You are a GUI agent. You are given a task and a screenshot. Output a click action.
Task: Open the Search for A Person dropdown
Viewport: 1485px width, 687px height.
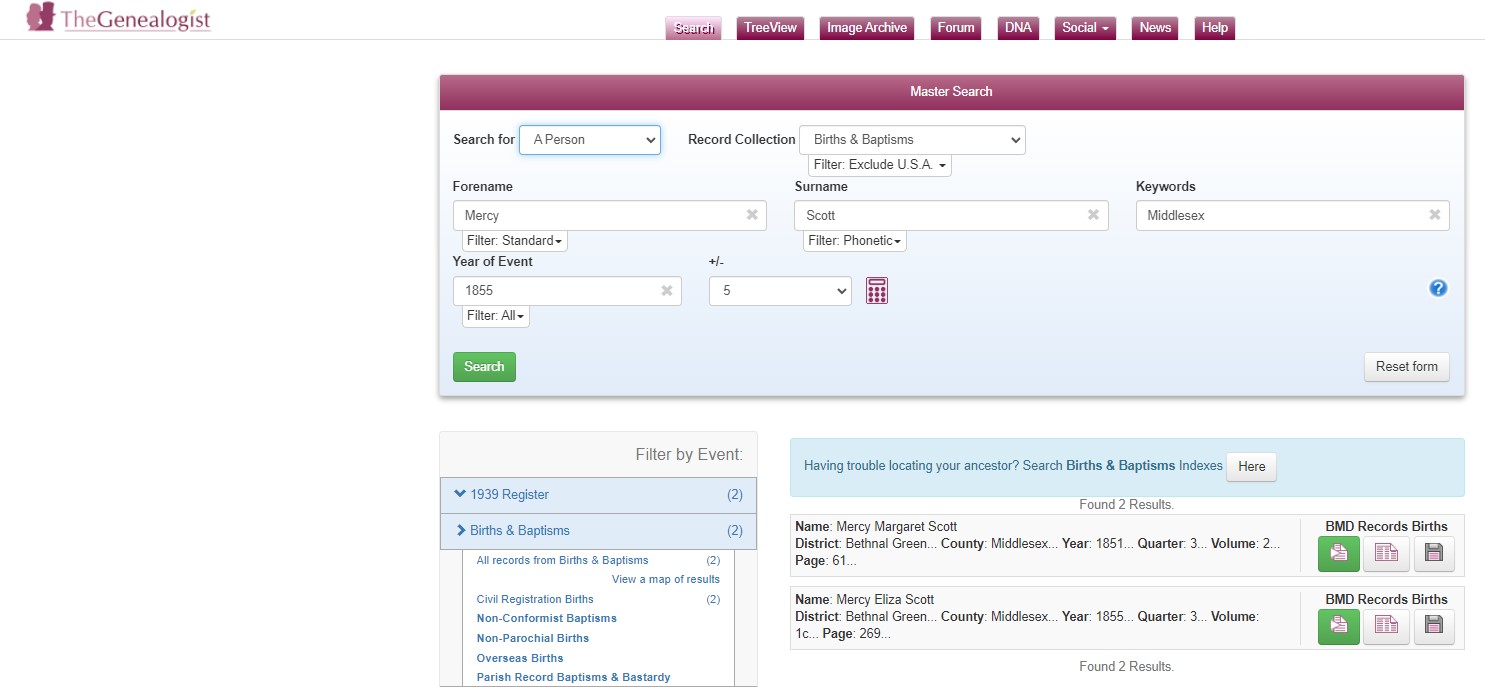pos(590,140)
